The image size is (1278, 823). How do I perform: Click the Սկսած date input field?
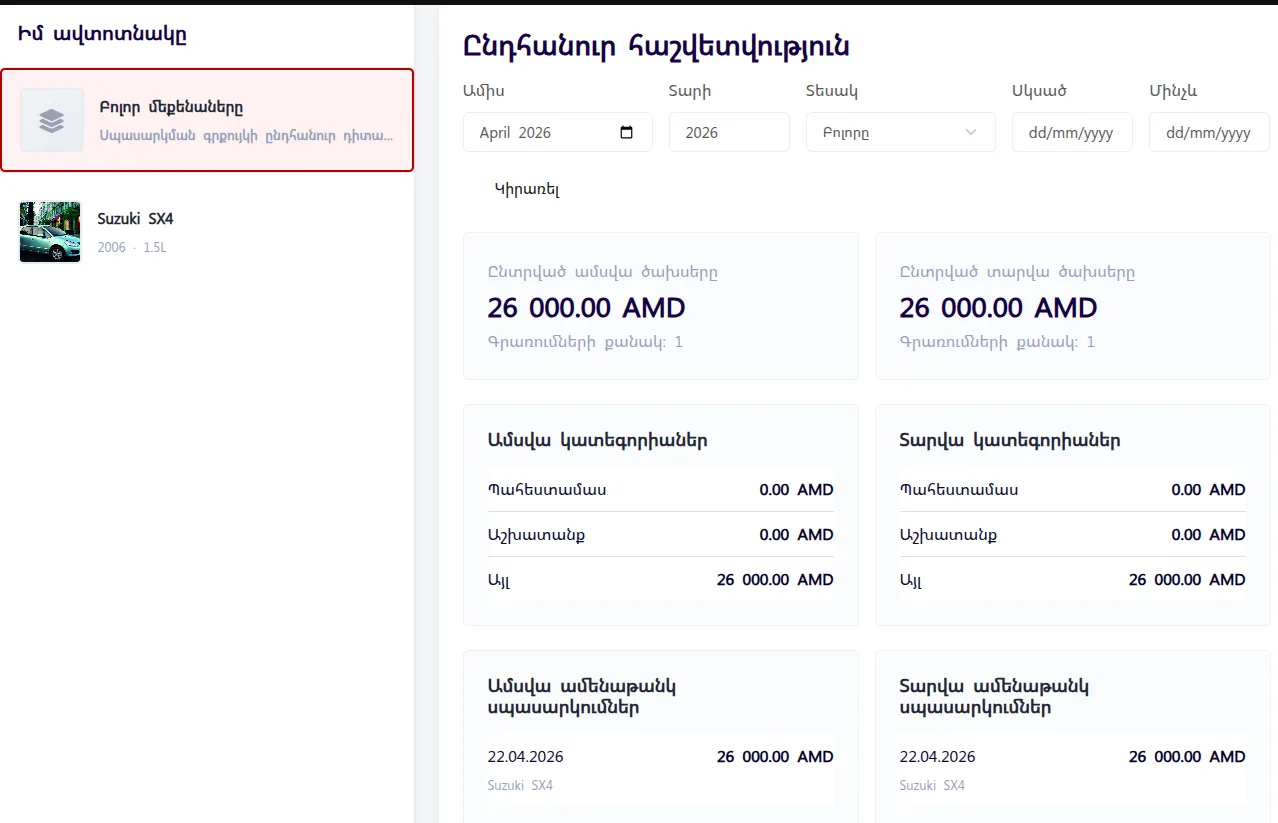click(1072, 132)
